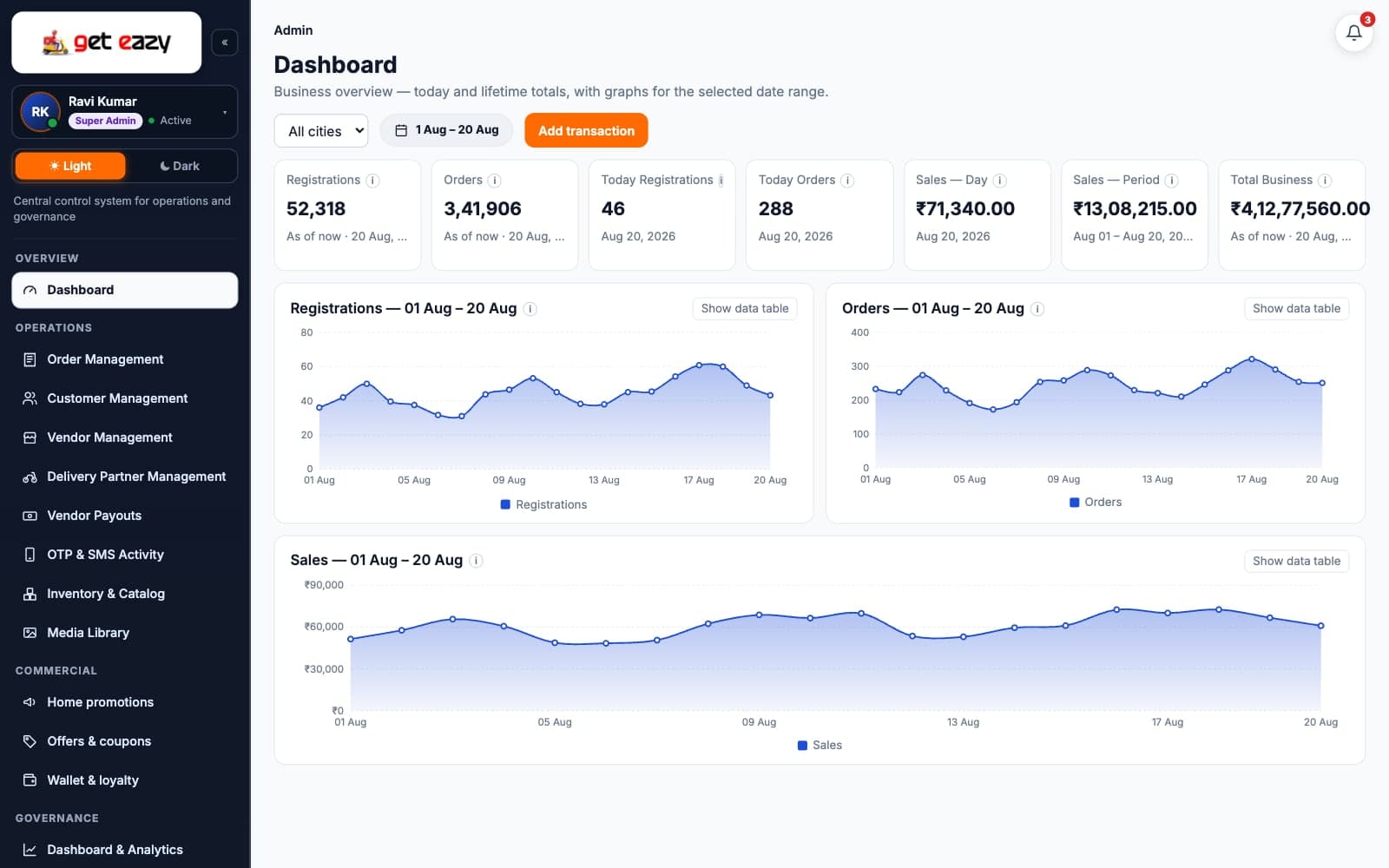Click the info icon beside Sales — Day

coord(999,181)
